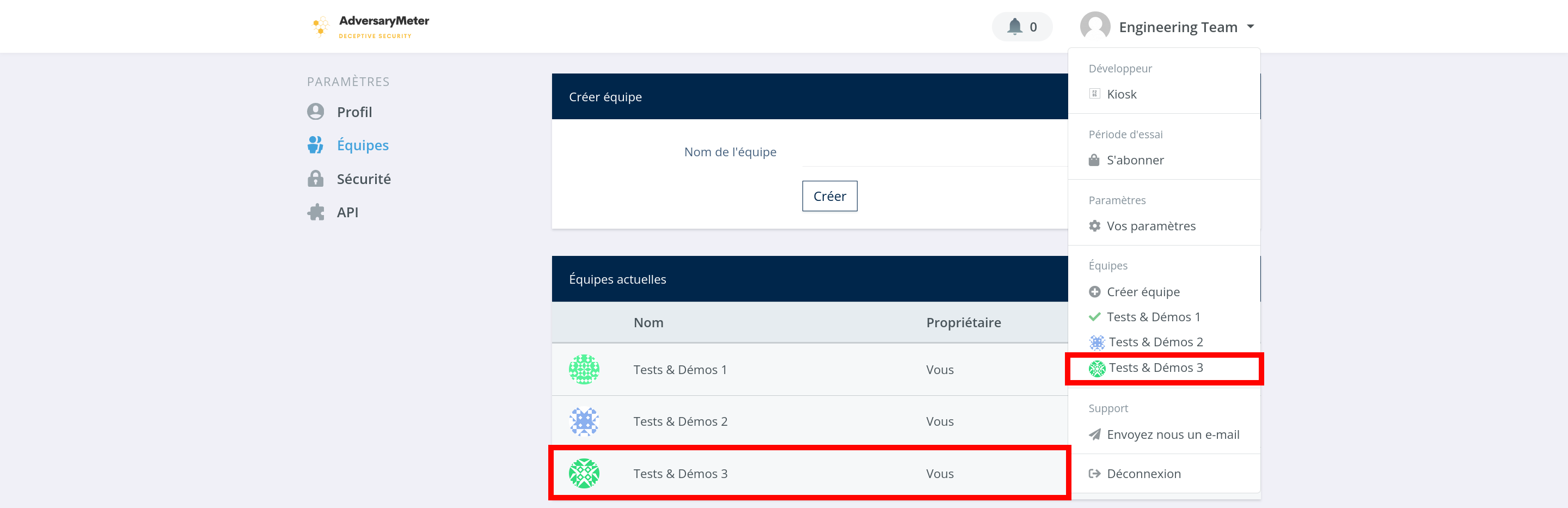This screenshot has width=1568, height=508.
Task: Click the AdversaryMeter logo
Action: click(x=370, y=27)
